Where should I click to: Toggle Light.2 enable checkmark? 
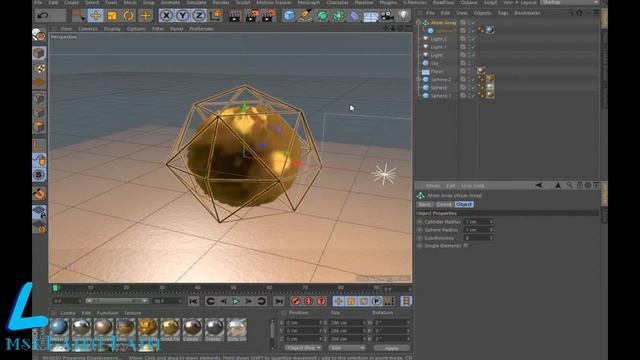click(x=473, y=39)
